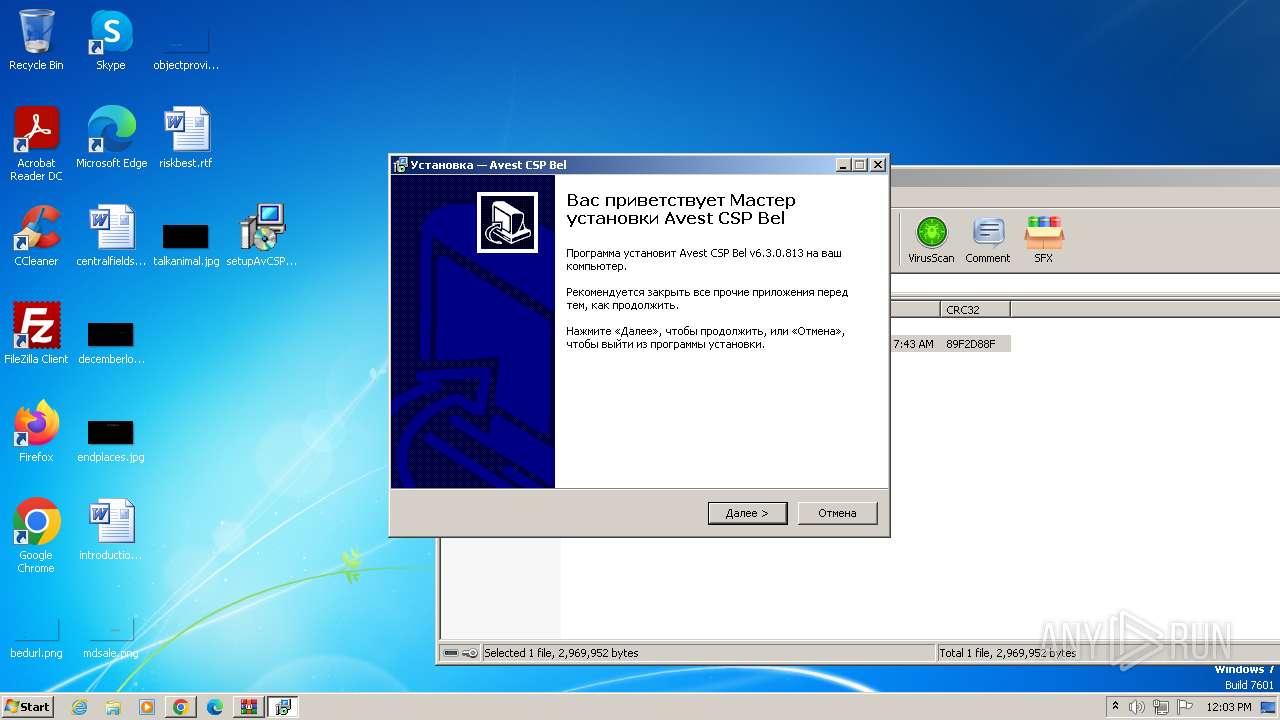Launch Chrome from the taskbar
This screenshot has height=720, width=1280.
pos(181,707)
